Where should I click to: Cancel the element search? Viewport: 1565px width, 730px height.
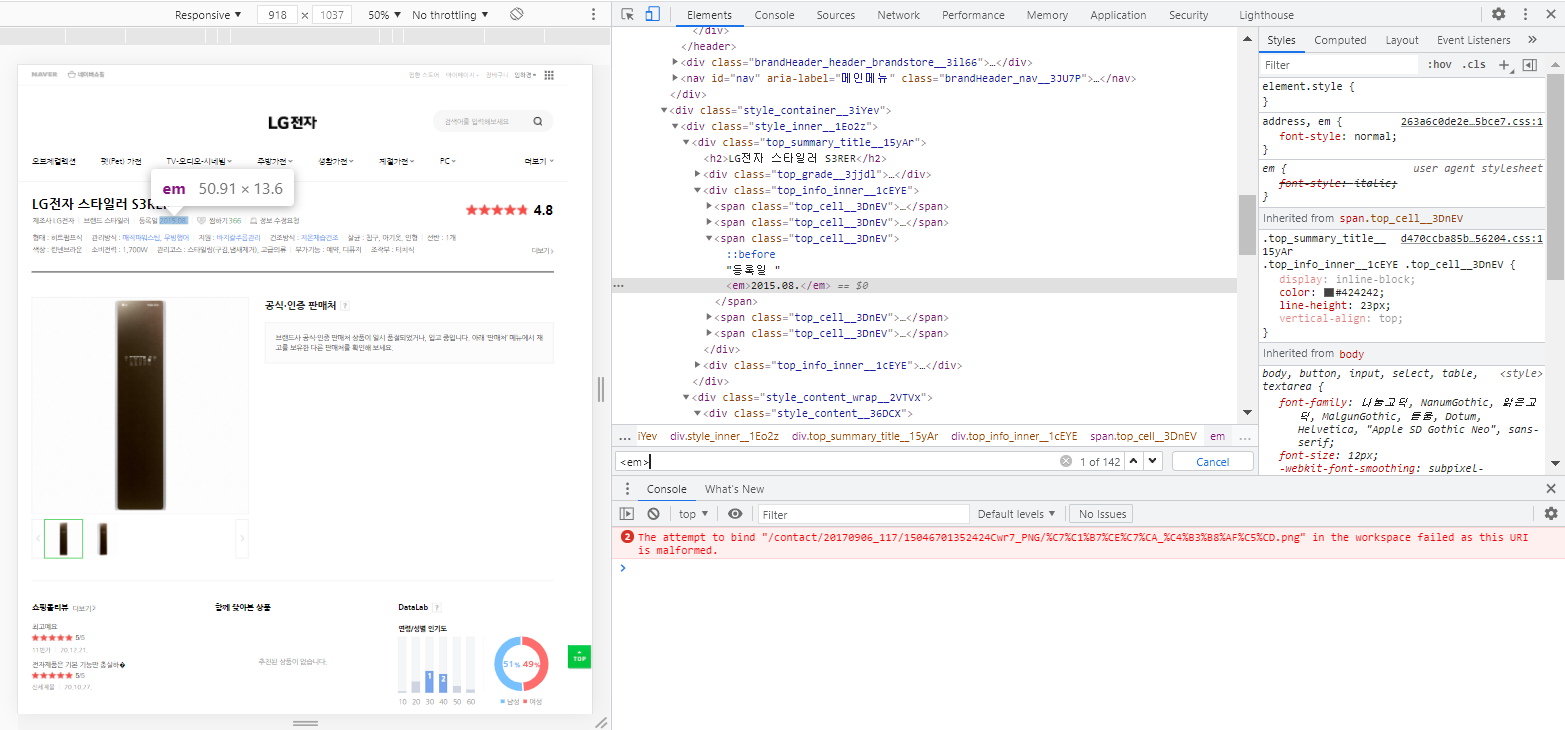[1213, 461]
